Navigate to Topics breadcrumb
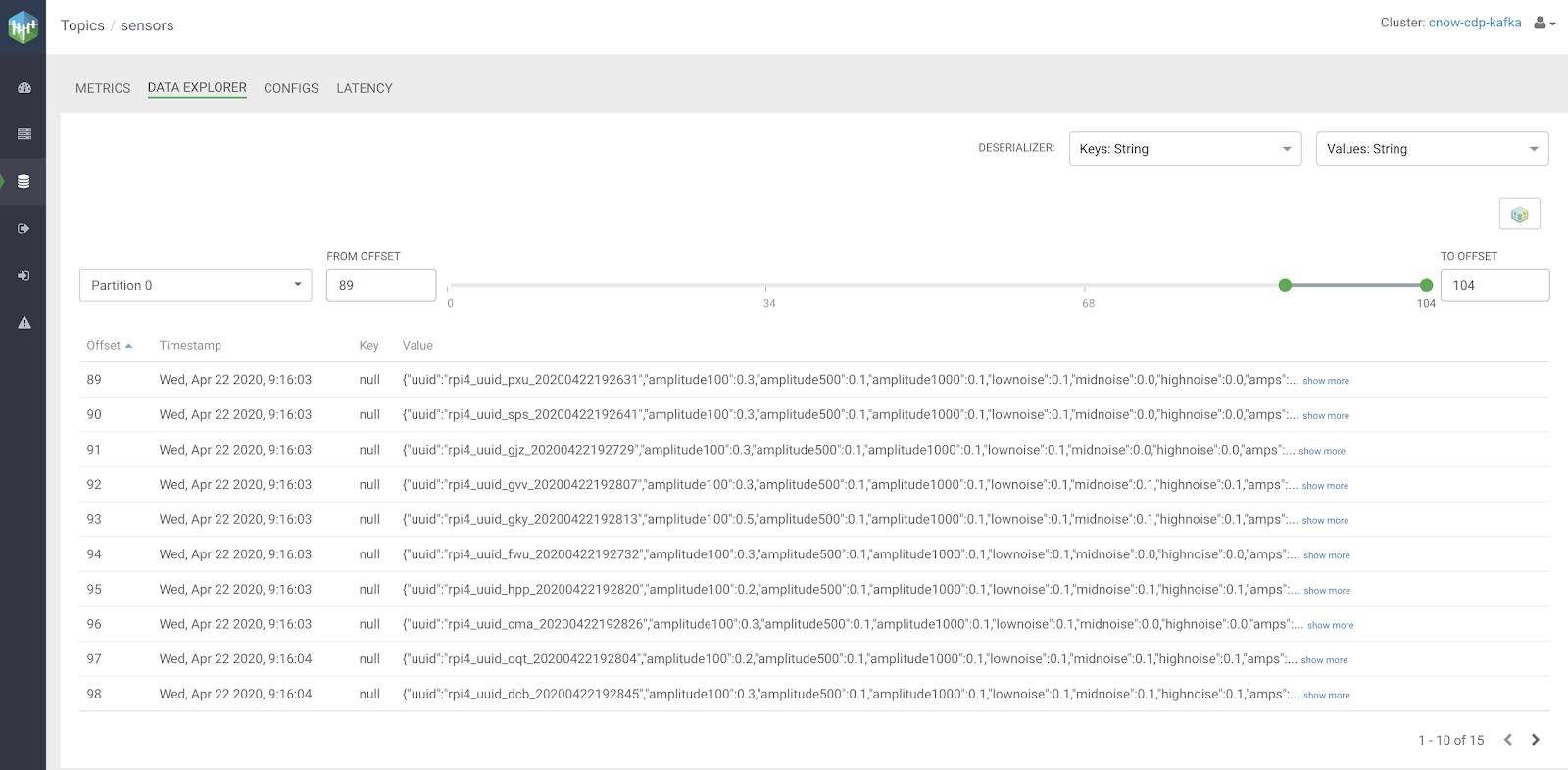This screenshot has width=1568, height=770. point(82,25)
